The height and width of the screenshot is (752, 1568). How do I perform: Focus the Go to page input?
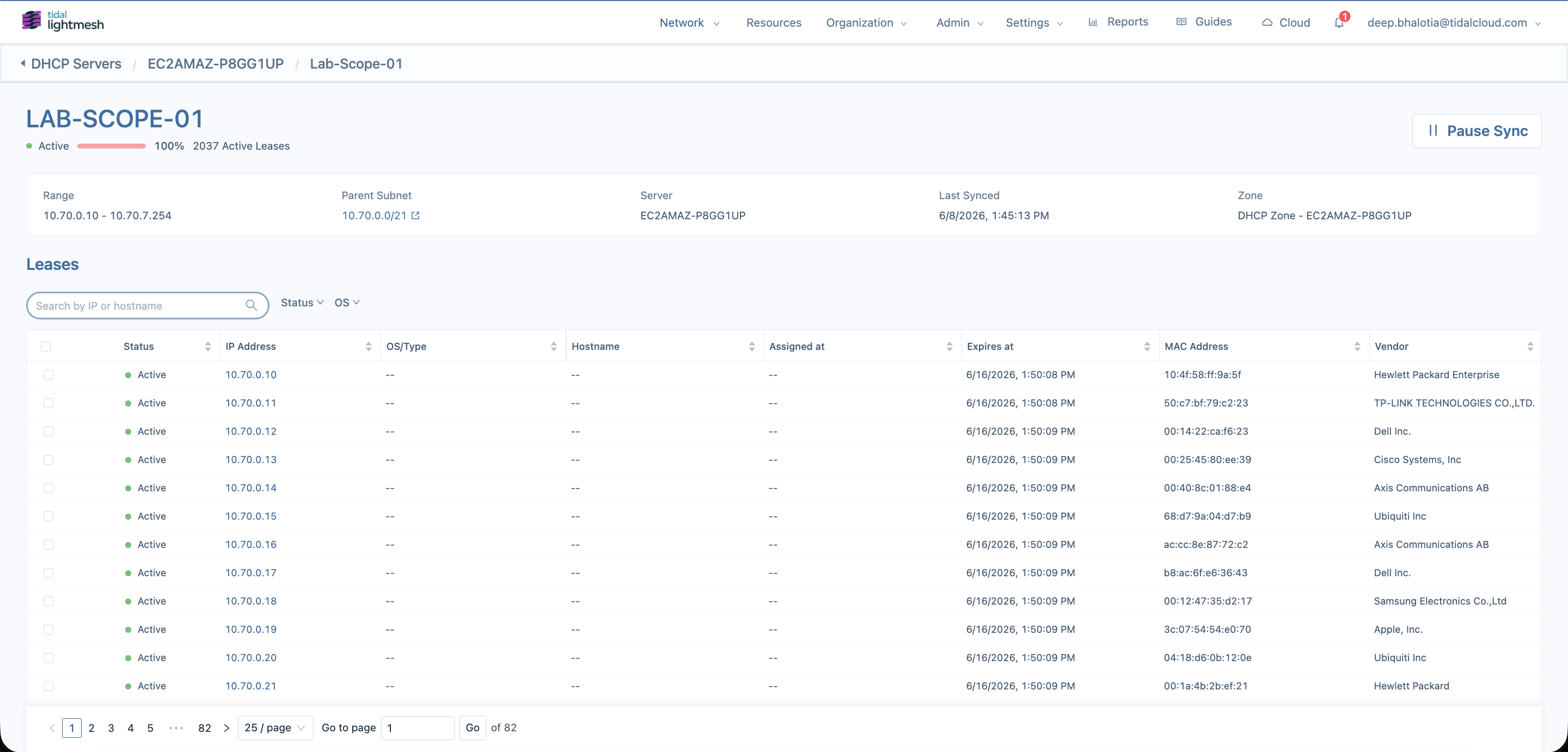coord(418,728)
